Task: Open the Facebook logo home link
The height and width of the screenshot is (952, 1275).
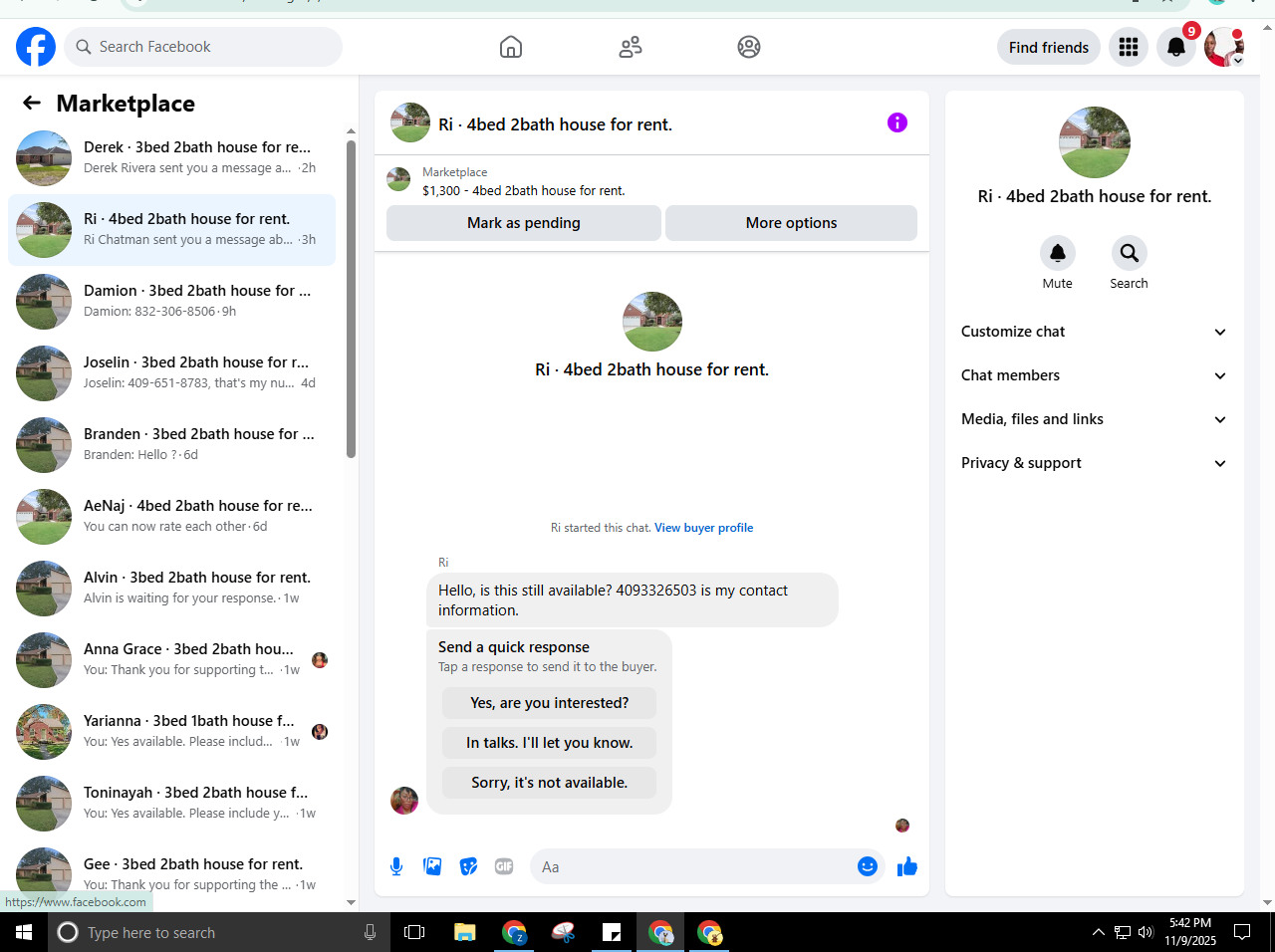Action: point(36,47)
